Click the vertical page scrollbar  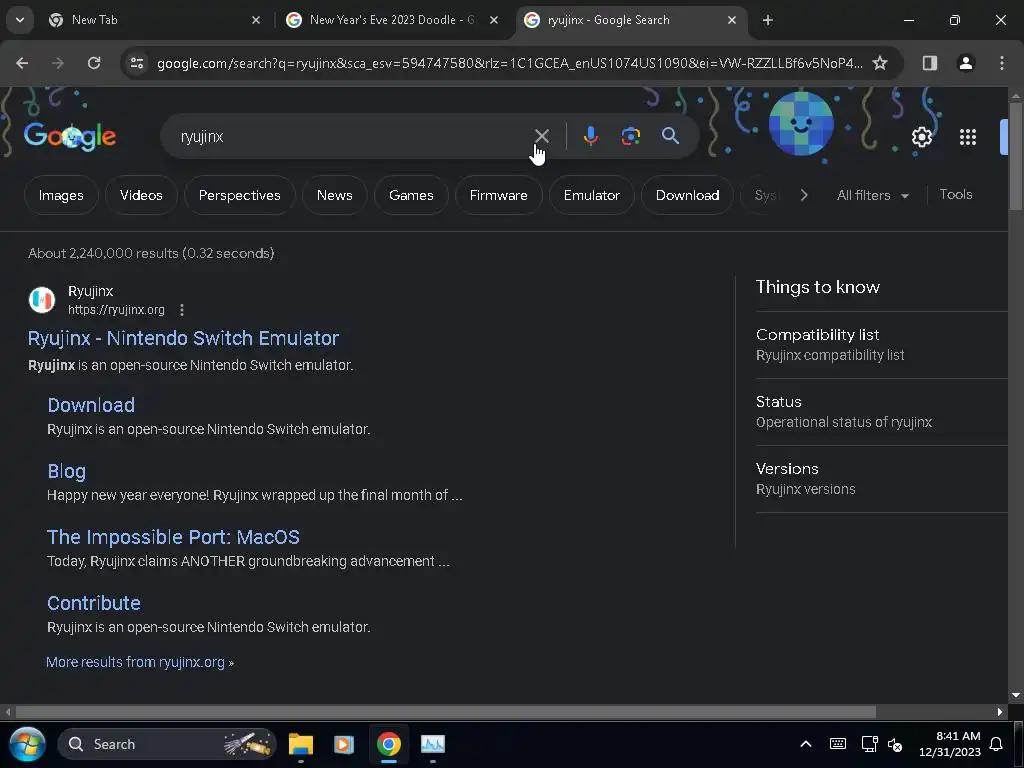[x=1016, y=157]
